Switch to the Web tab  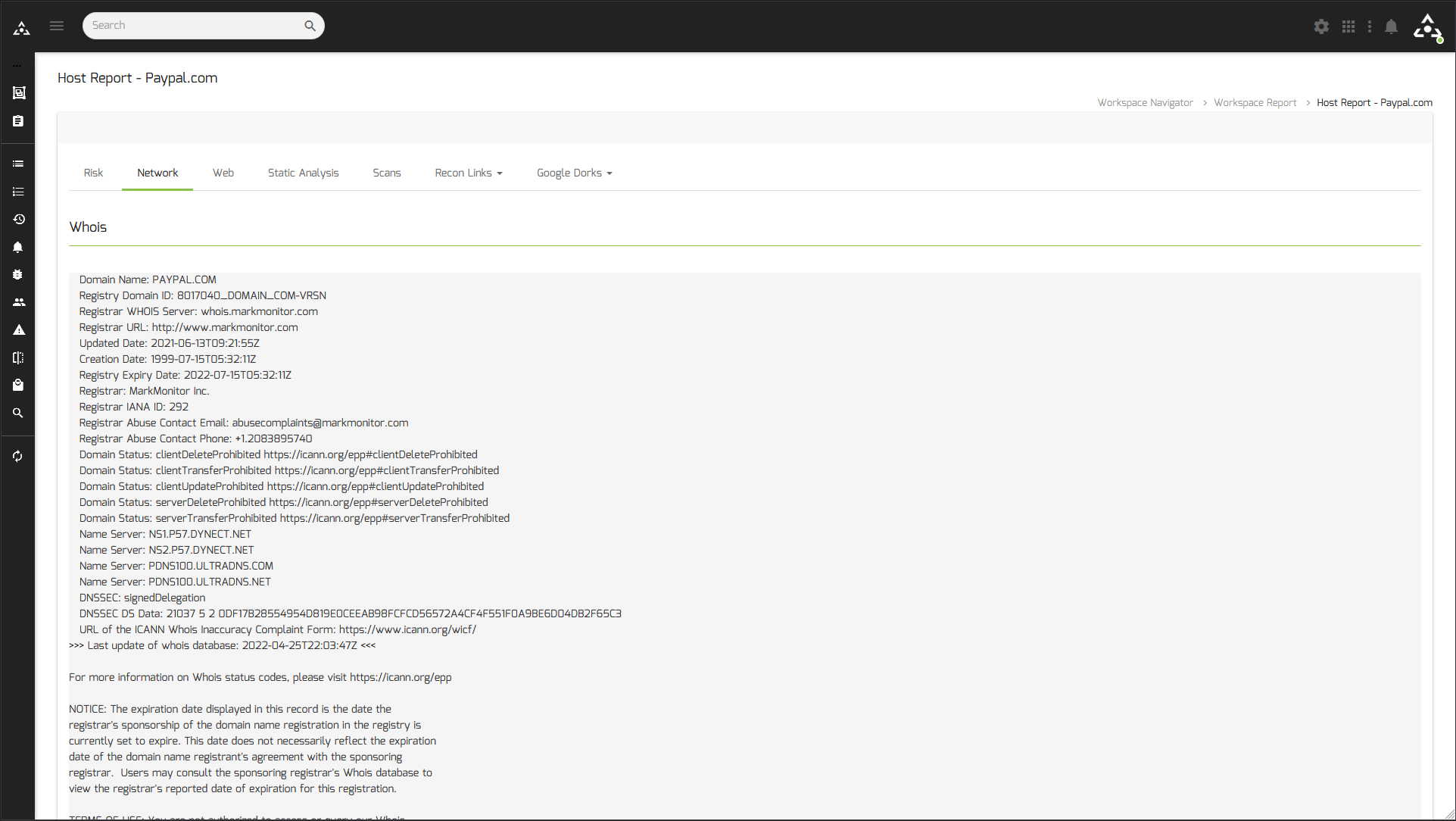[223, 173]
